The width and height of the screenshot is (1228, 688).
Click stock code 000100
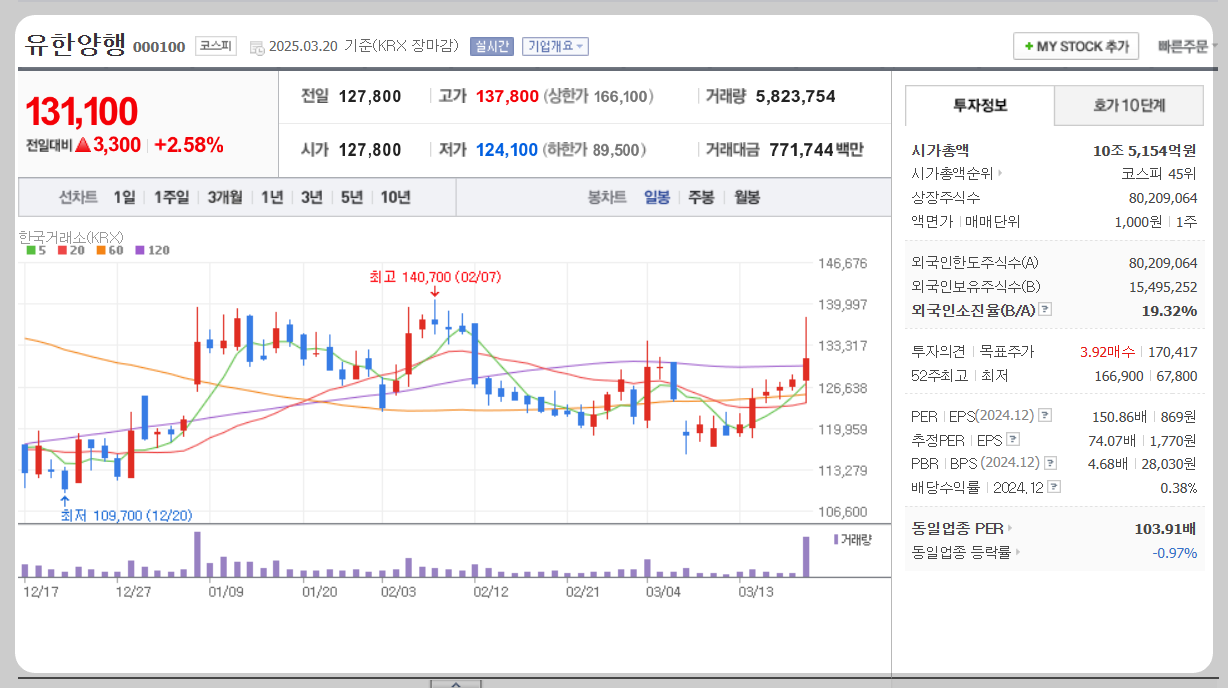point(159,47)
